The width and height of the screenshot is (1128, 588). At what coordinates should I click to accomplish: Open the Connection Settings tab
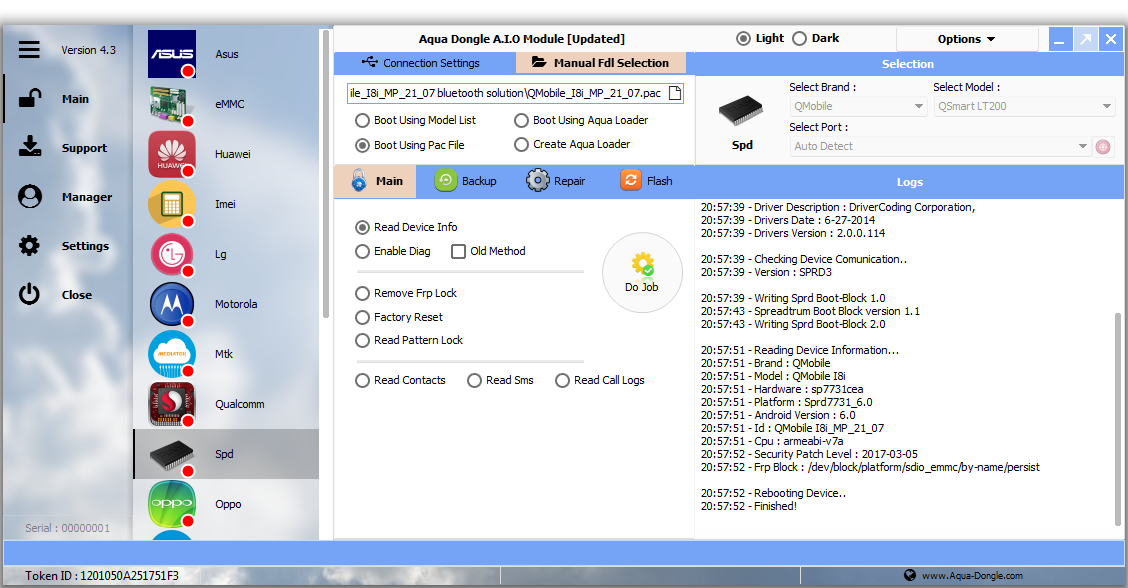pos(424,63)
